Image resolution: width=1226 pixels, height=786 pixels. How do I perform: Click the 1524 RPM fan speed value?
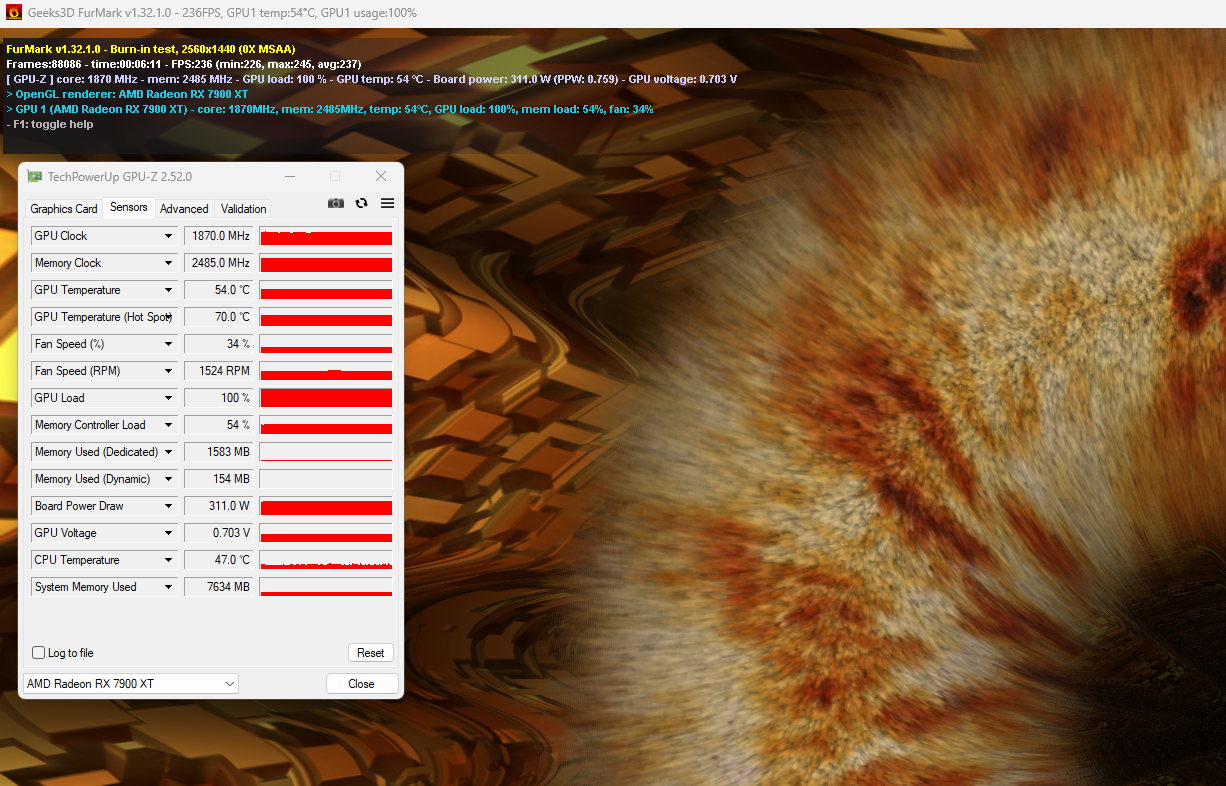(219, 371)
